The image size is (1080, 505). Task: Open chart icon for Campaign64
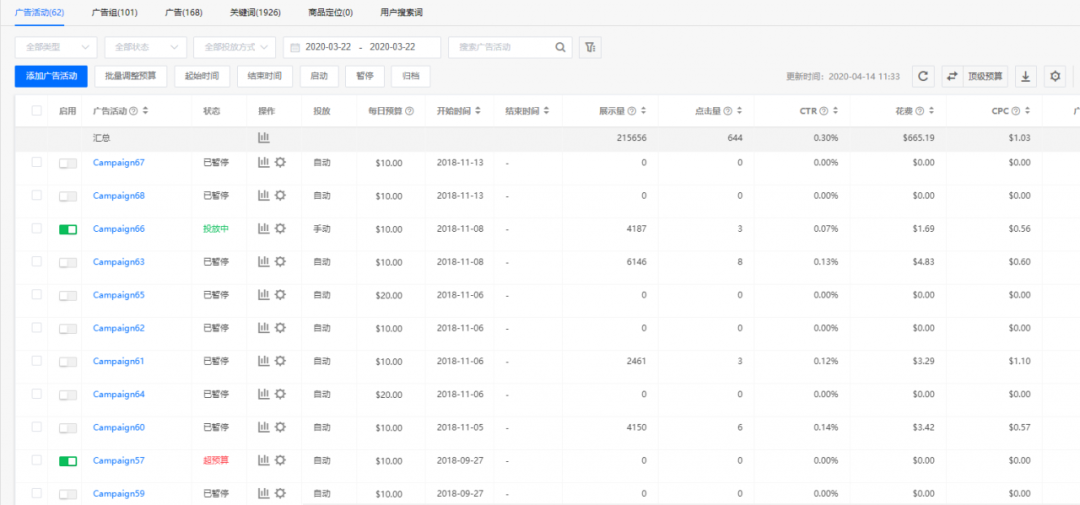263,393
